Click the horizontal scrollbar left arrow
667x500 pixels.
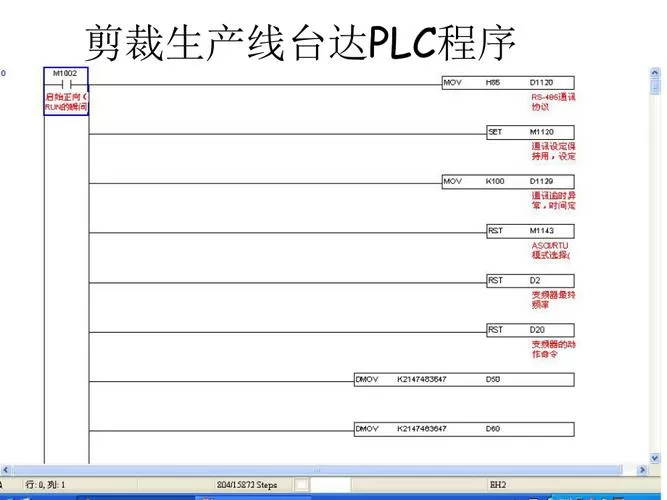6,470
